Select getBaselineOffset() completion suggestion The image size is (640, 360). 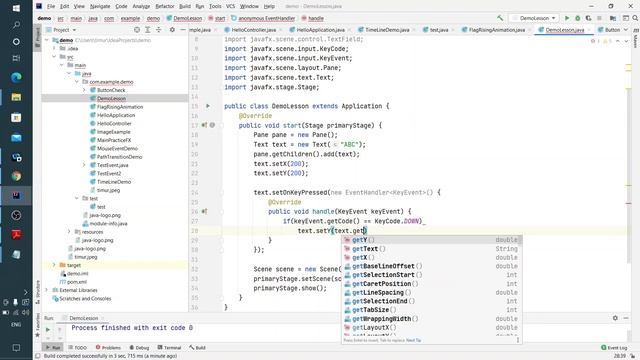tap(431, 266)
